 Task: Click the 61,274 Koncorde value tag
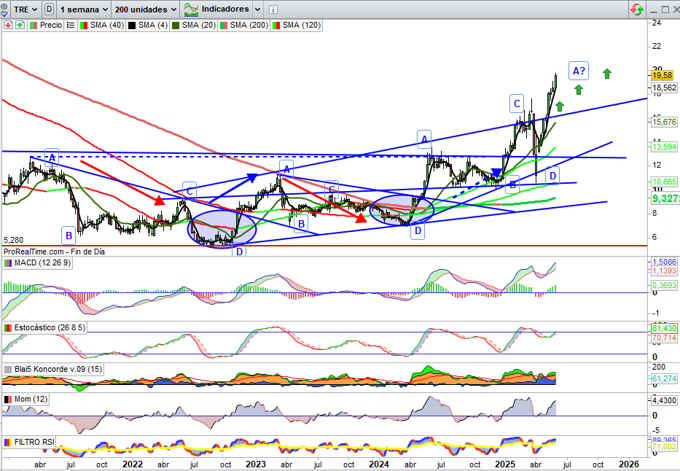click(x=664, y=379)
